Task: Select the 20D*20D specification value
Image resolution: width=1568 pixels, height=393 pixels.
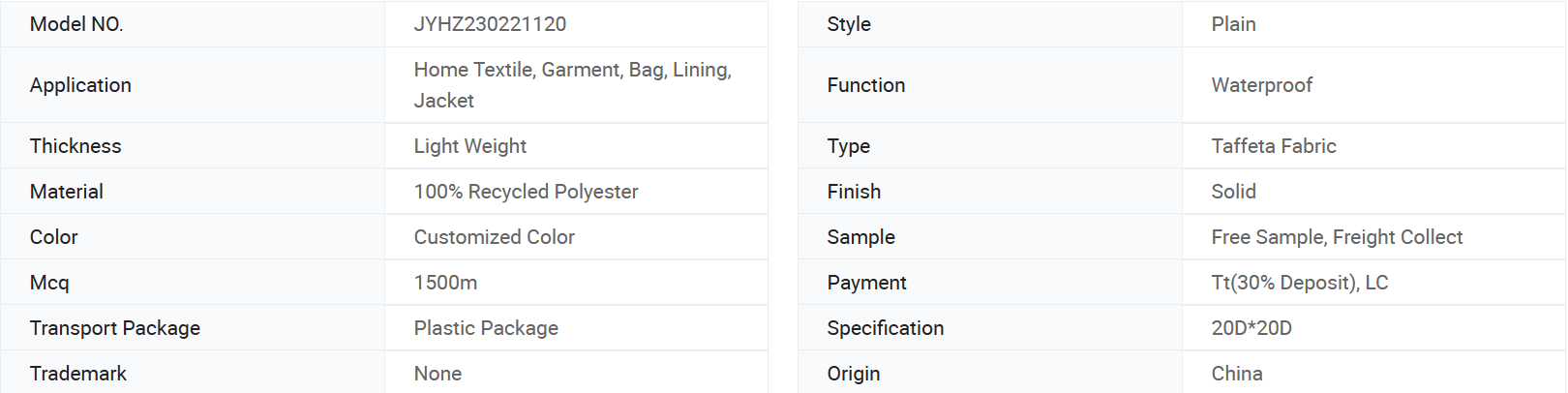Action: [1251, 328]
